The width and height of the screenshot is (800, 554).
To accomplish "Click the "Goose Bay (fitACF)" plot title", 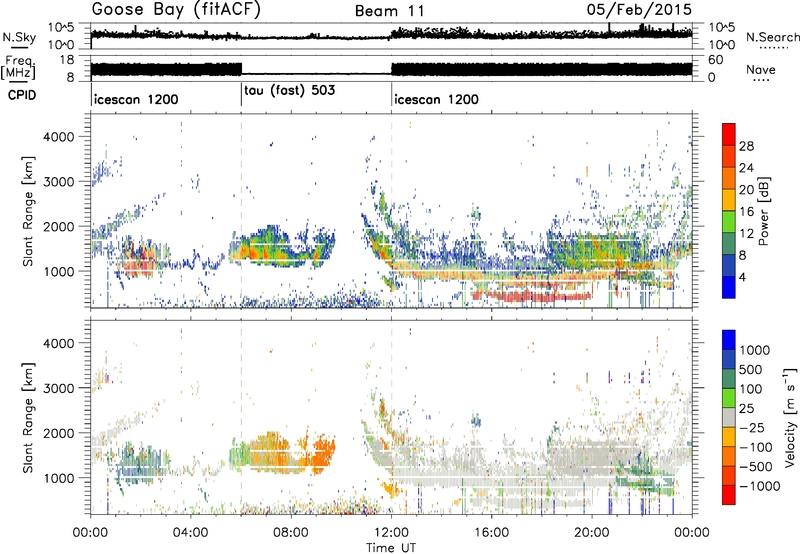I will pyautogui.click(x=176, y=9).
